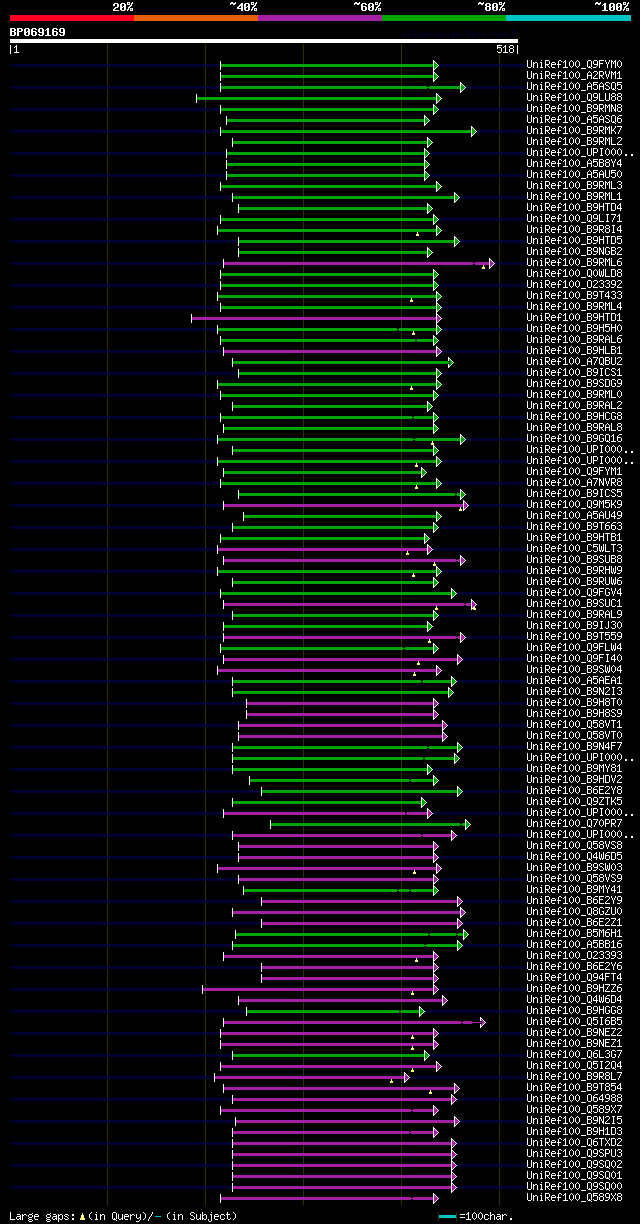Click the 518 query end position label
Screen dimensions: 640x1224
coord(504,49)
